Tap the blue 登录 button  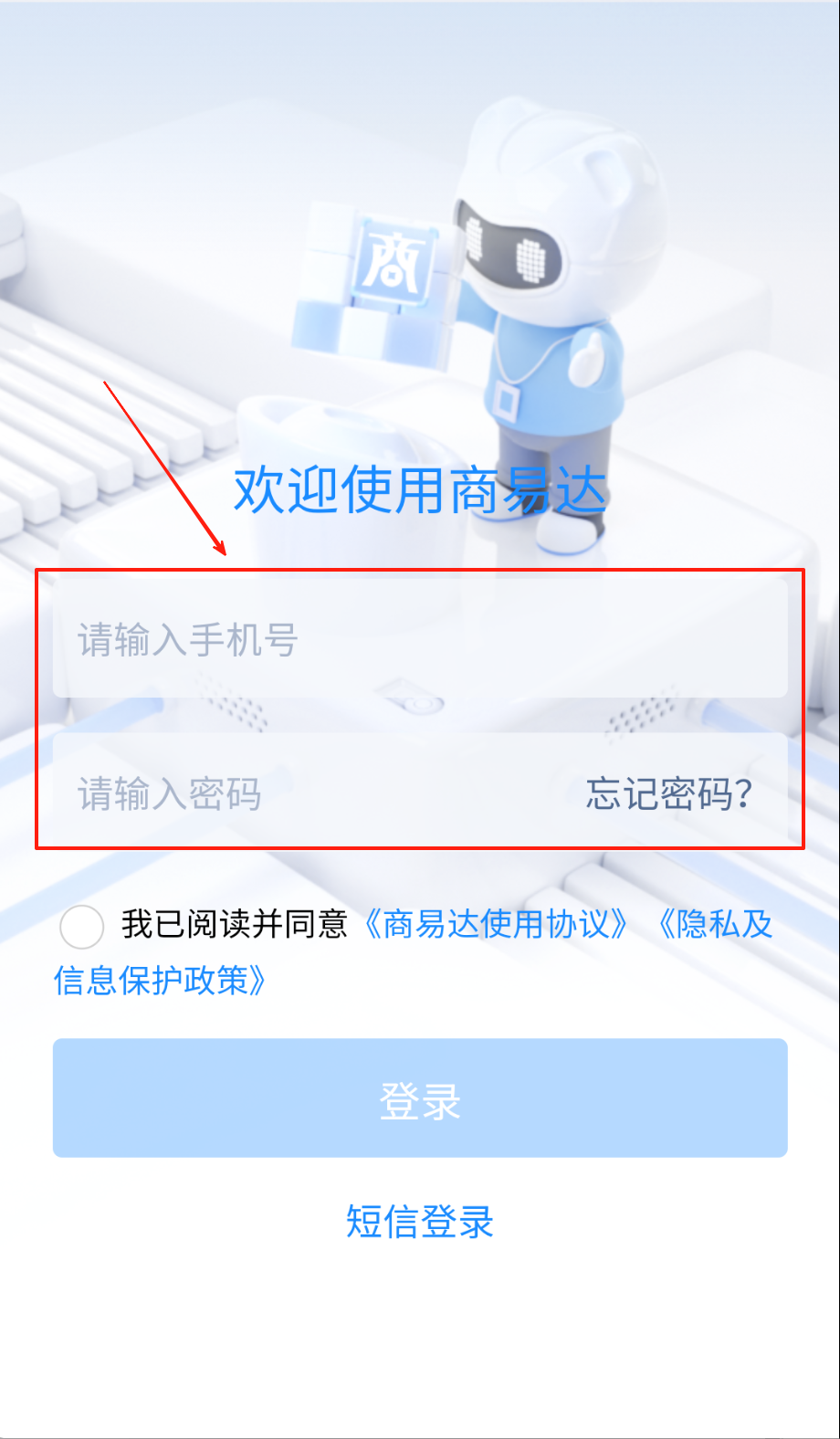coord(420,1098)
